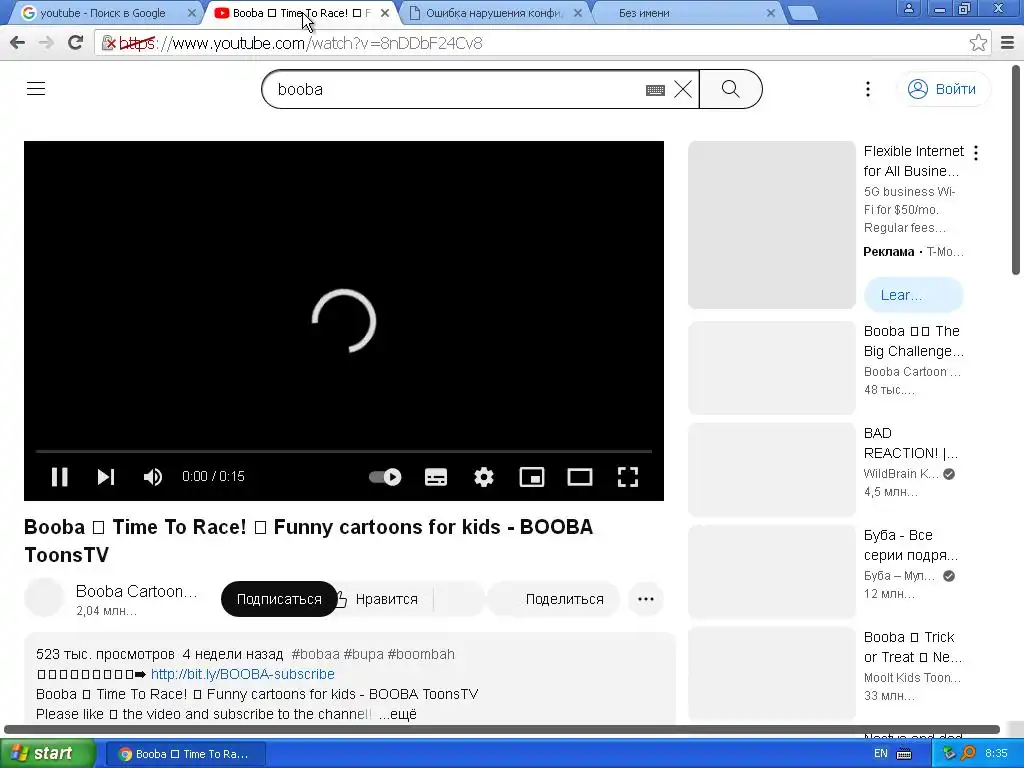Click the orange magnifier tray icon
The height and width of the screenshot is (768, 1024).
(x=968, y=754)
